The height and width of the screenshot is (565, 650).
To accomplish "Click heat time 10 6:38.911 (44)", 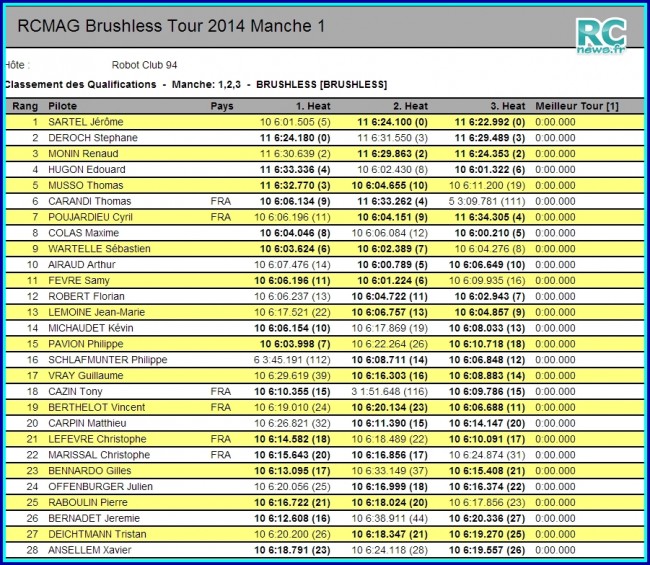I will tap(390, 518).
